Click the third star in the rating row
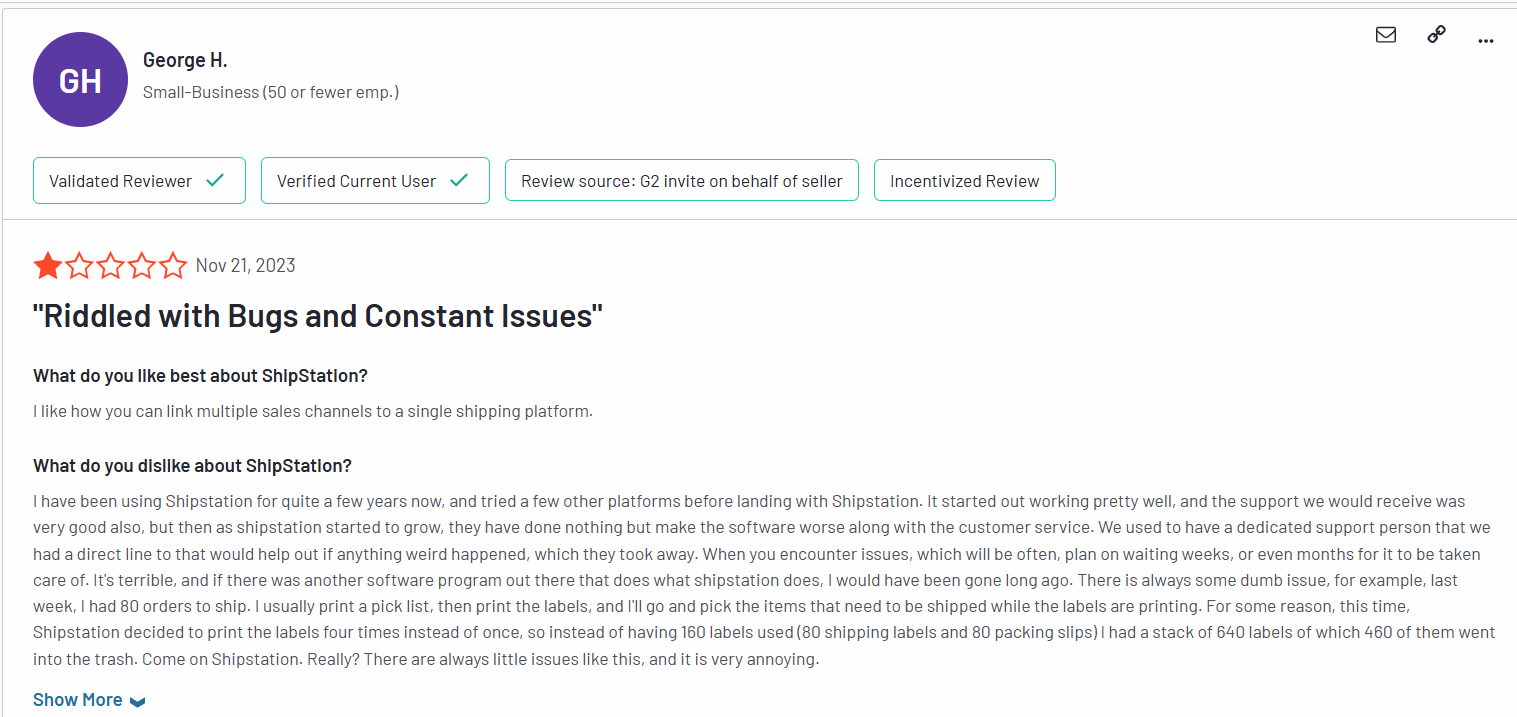 [x=111, y=265]
